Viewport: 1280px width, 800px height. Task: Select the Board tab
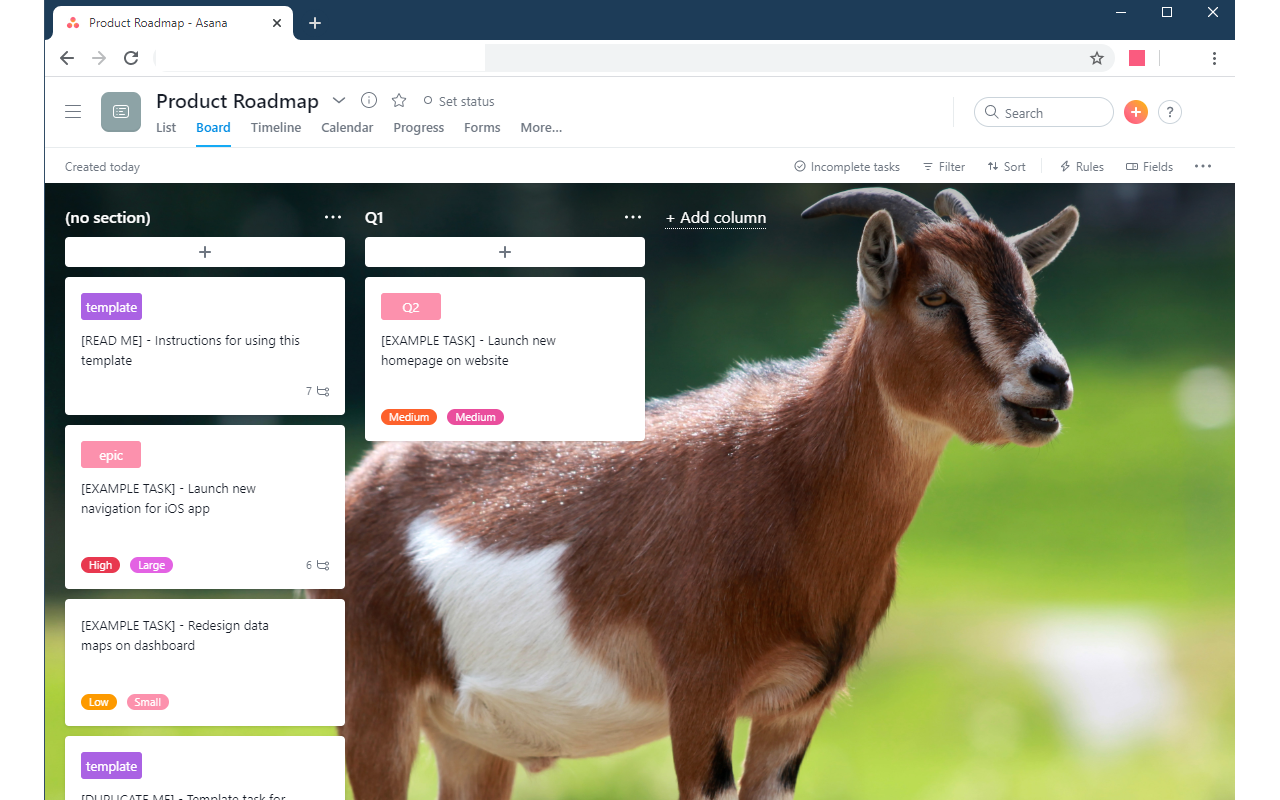pyautogui.click(x=213, y=128)
